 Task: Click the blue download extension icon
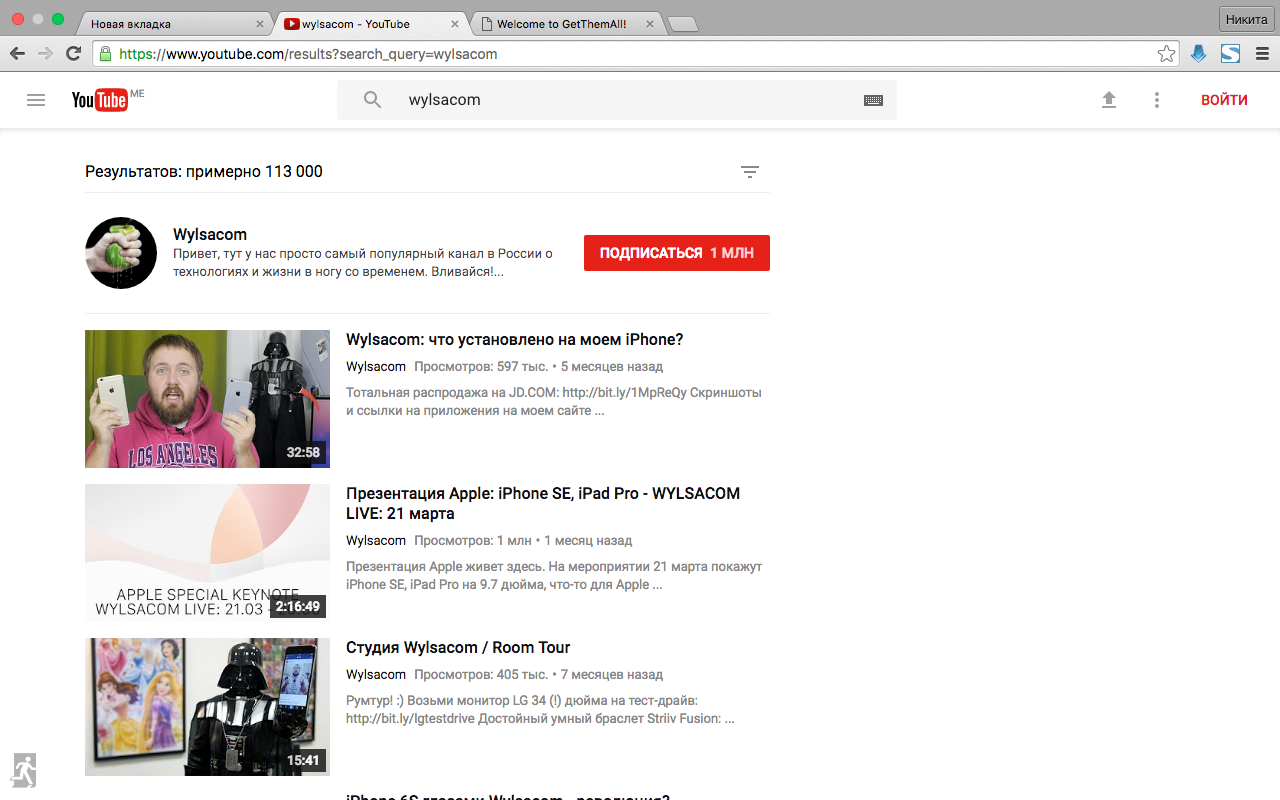[1198, 54]
